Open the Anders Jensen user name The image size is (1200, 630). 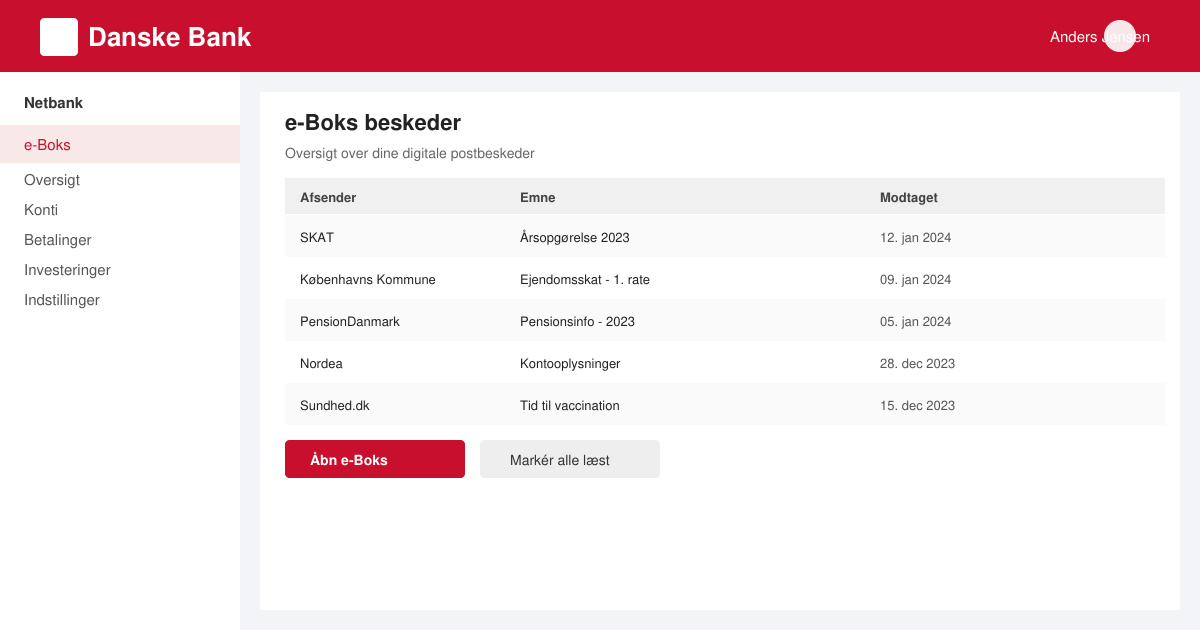tap(1100, 37)
